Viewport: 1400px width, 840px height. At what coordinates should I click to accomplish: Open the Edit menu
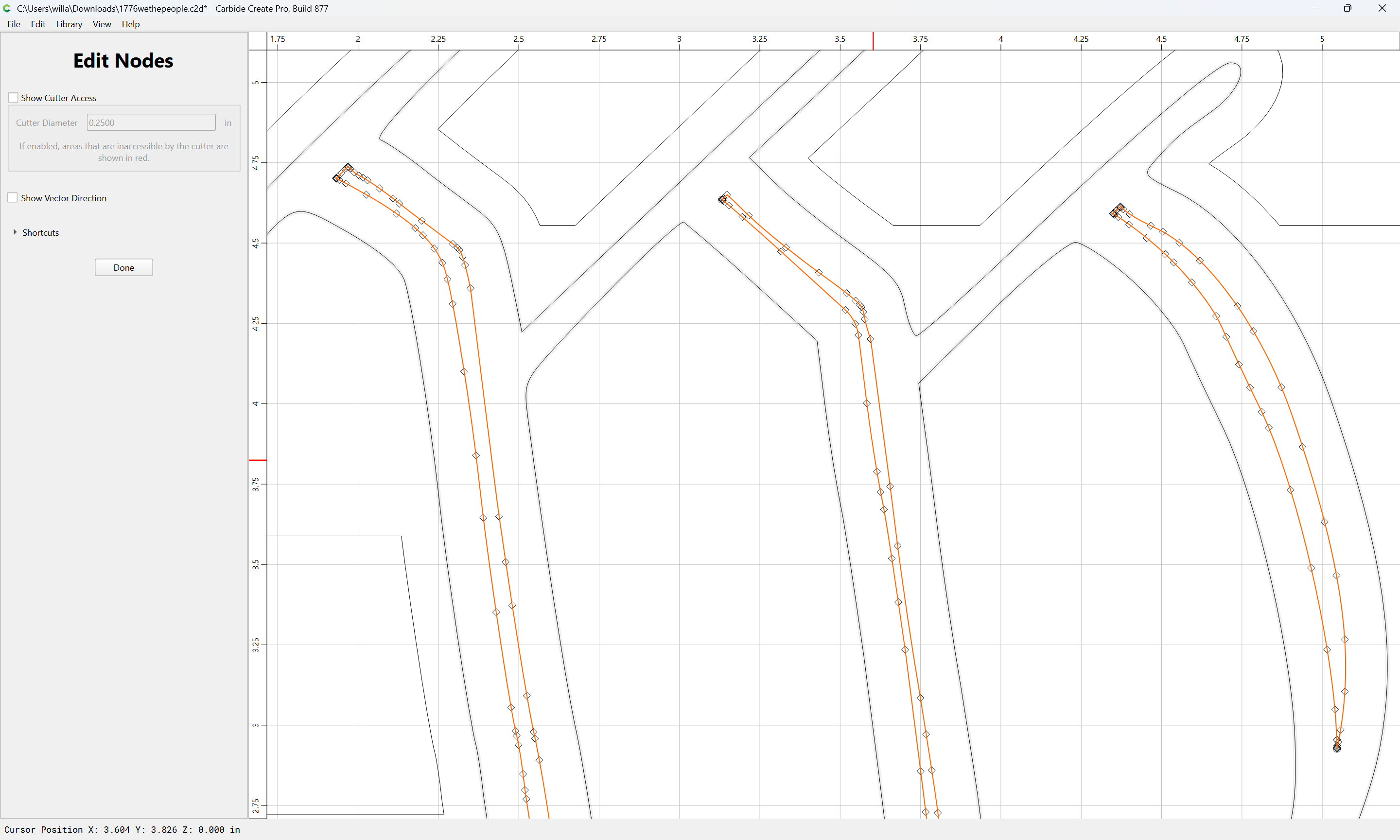38,24
